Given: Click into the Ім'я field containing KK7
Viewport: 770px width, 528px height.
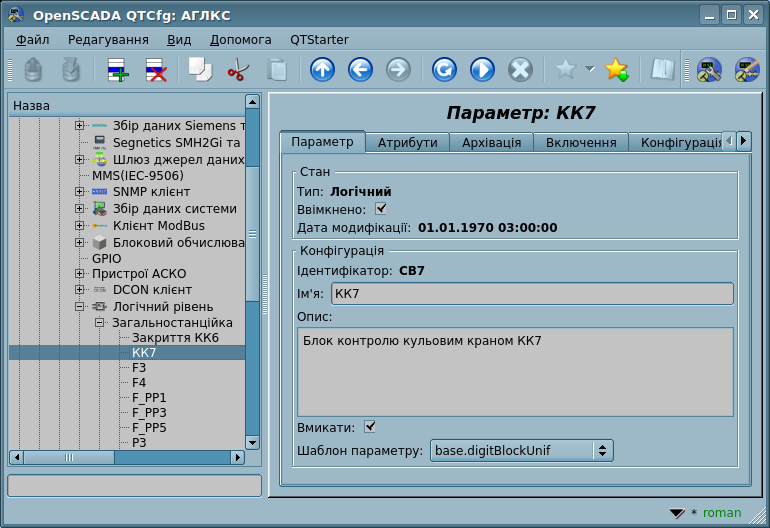Looking at the screenshot, I should coord(532,293).
